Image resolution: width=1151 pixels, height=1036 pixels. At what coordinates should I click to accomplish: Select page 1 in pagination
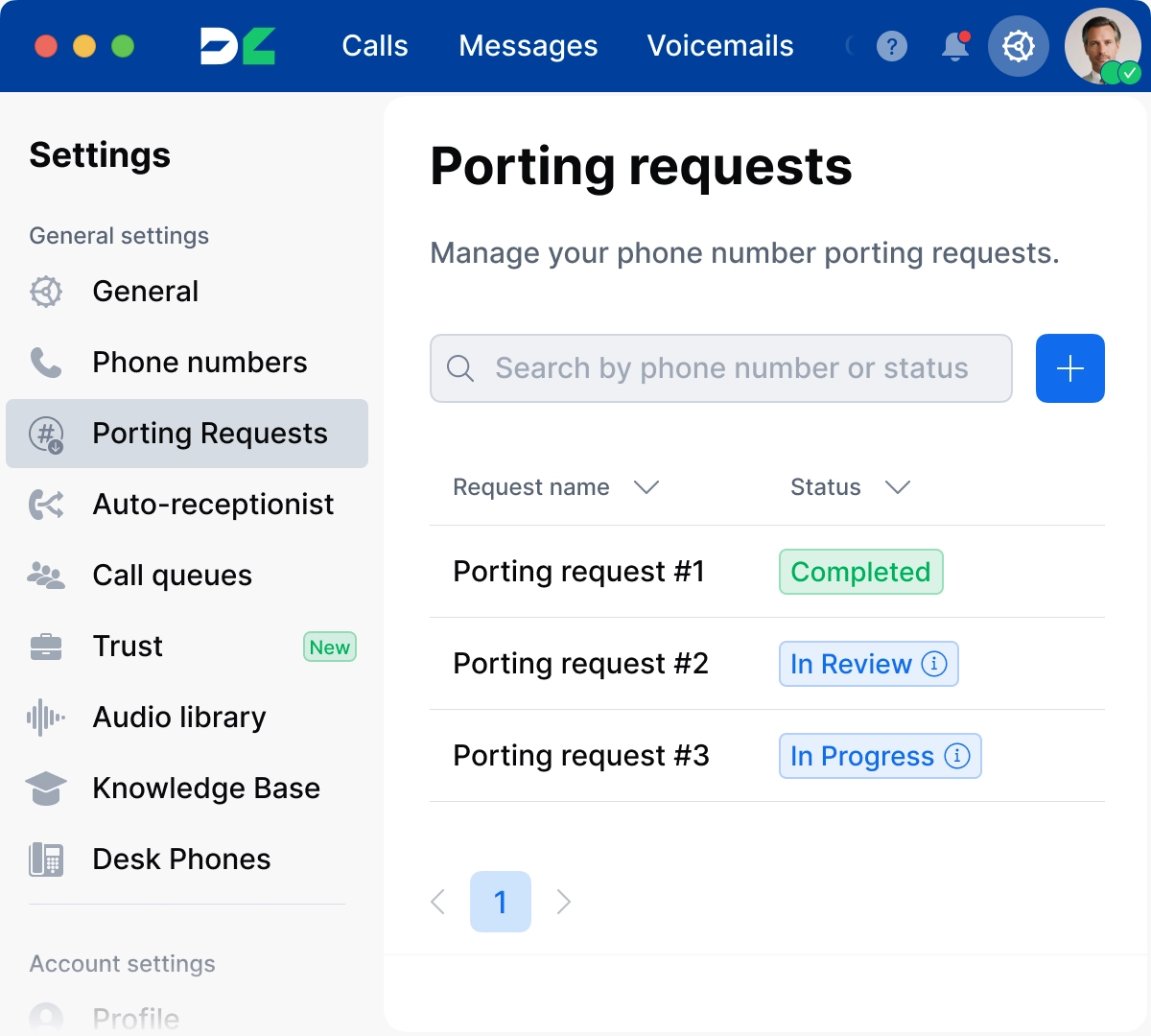click(x=500, y=902)
